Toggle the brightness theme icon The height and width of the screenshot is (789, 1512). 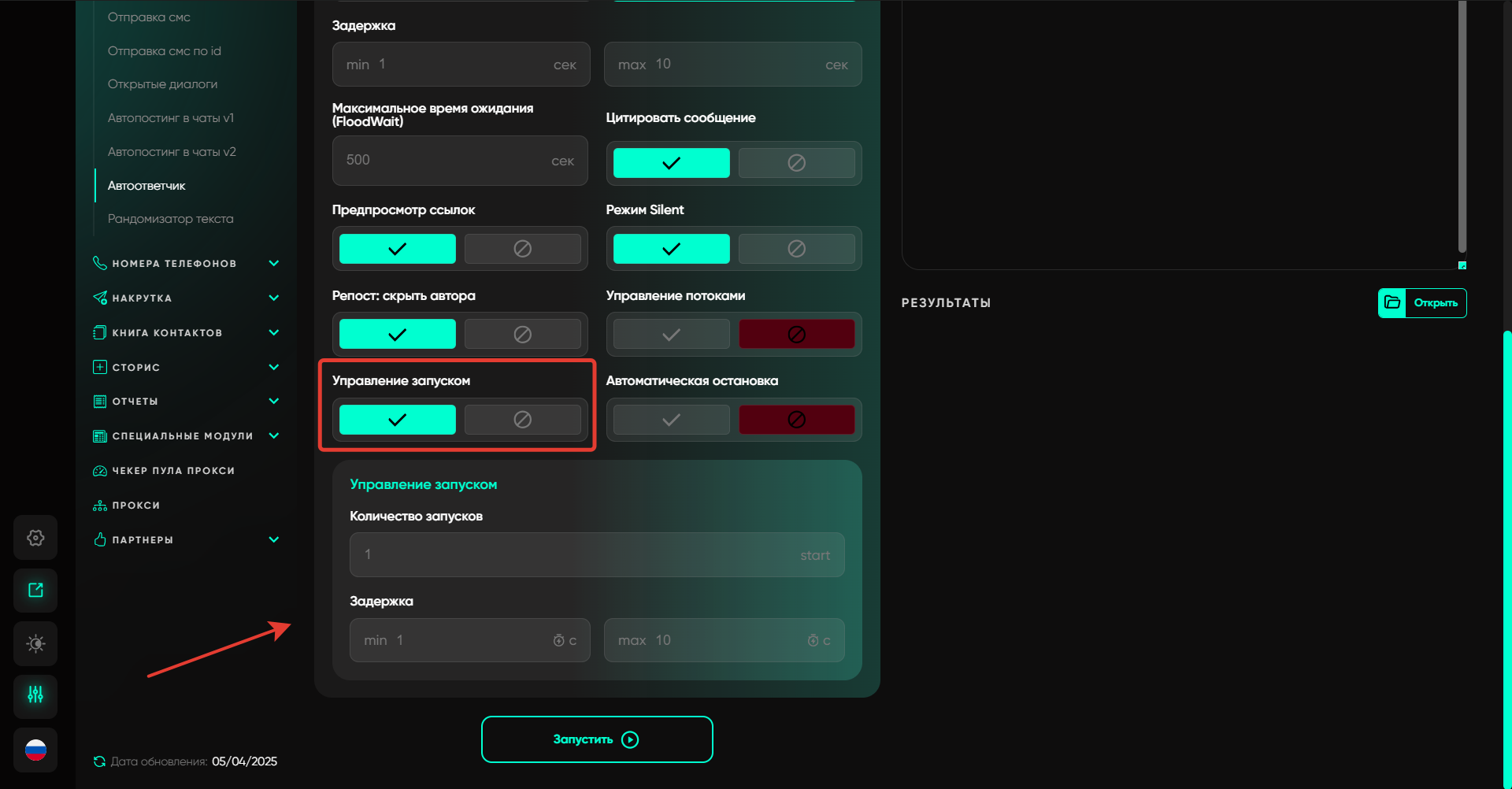pos(35,643)
